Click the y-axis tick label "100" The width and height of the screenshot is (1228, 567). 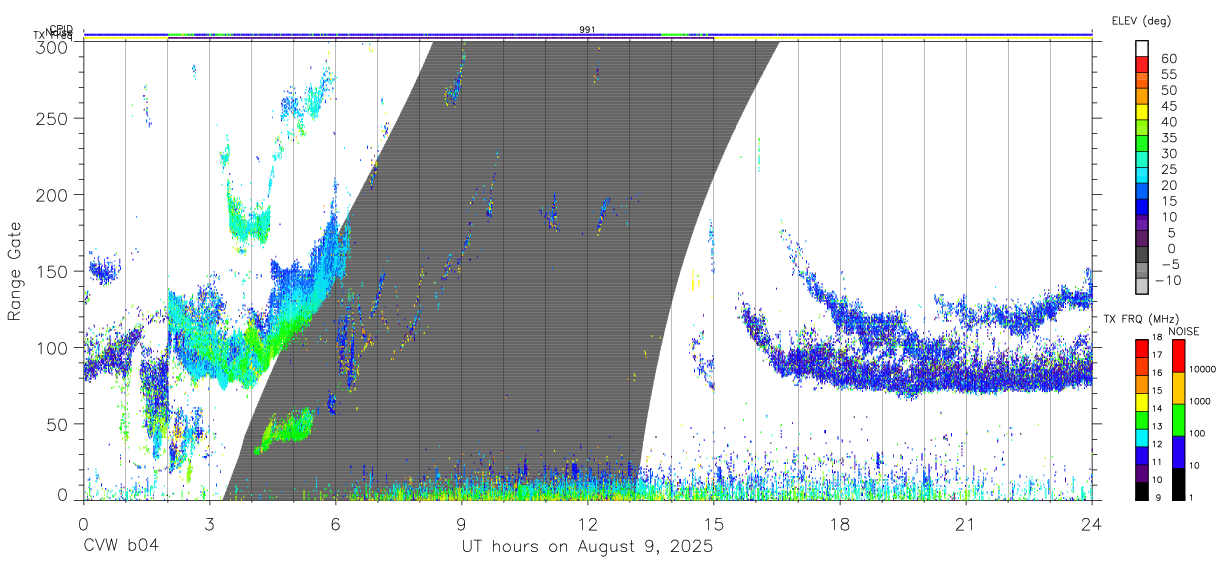[x=51, y=348]
